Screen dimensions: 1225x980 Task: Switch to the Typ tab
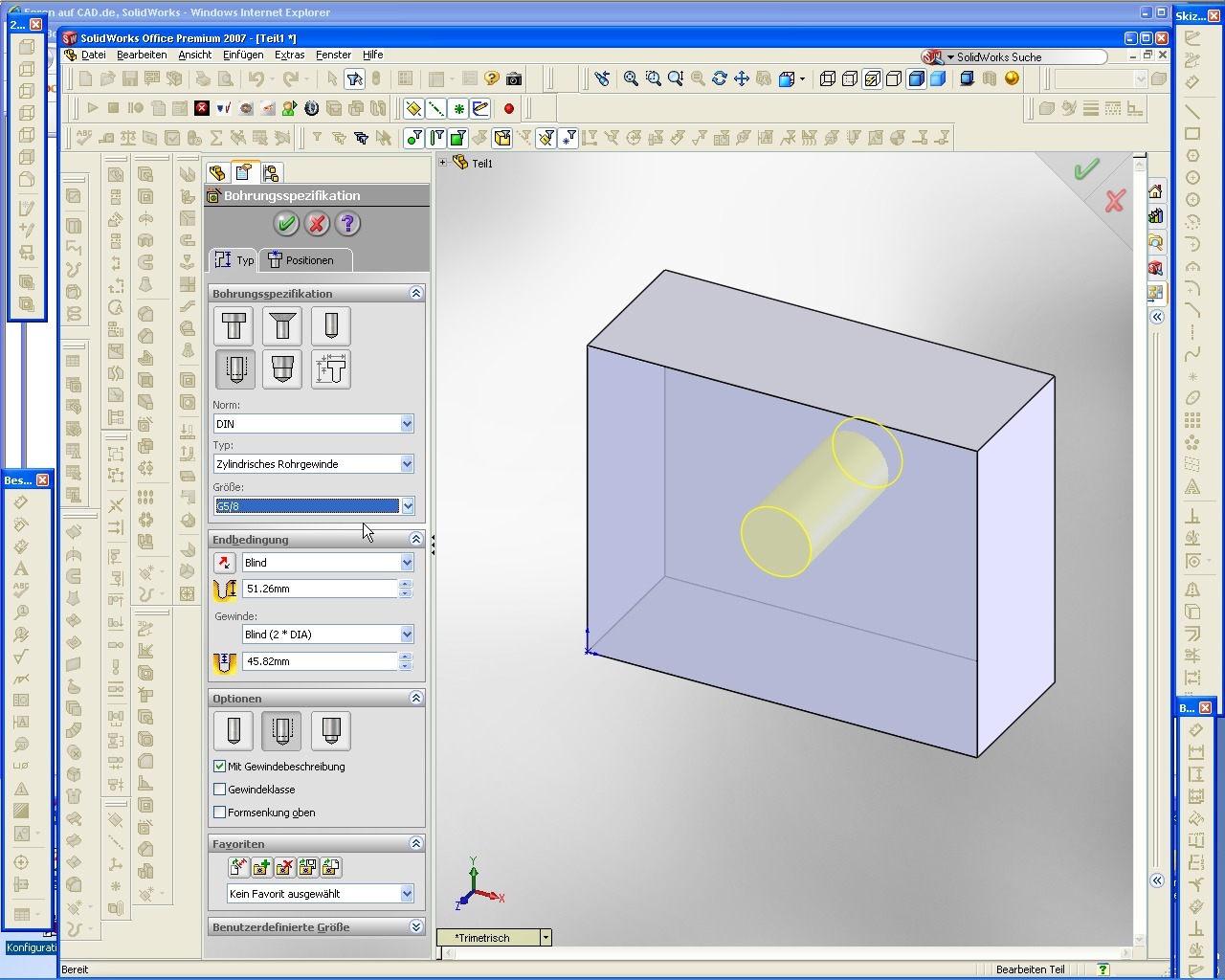[x=234, y=260]
